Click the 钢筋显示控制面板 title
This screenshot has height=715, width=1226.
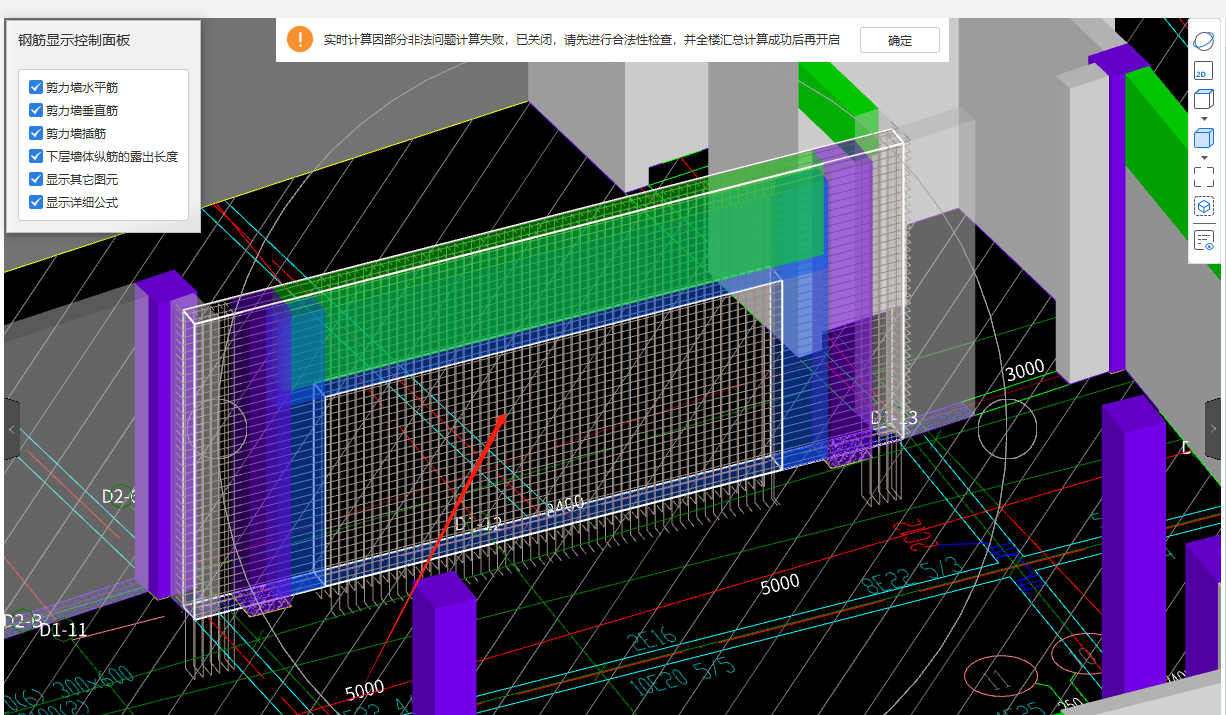74,41
